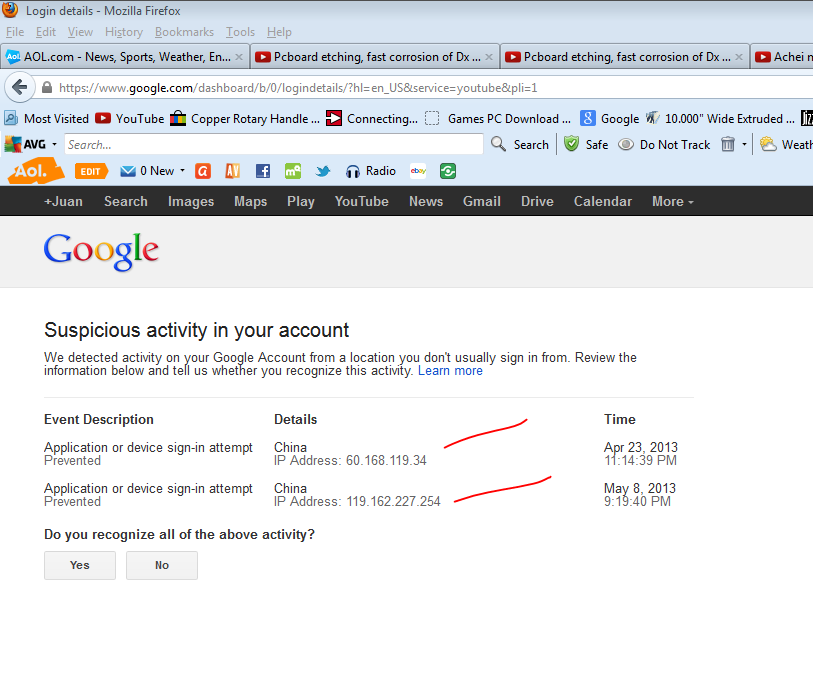Open Copper Rotary Handle bookmark

point(245,118)
